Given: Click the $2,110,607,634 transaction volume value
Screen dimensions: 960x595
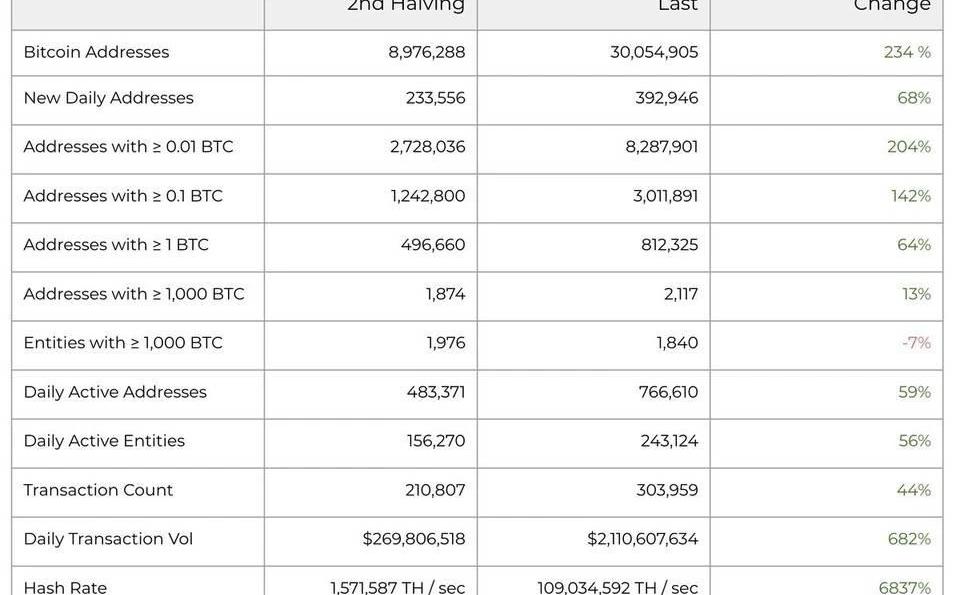Looking at the screenshot, I should click(x=643, y=539).
